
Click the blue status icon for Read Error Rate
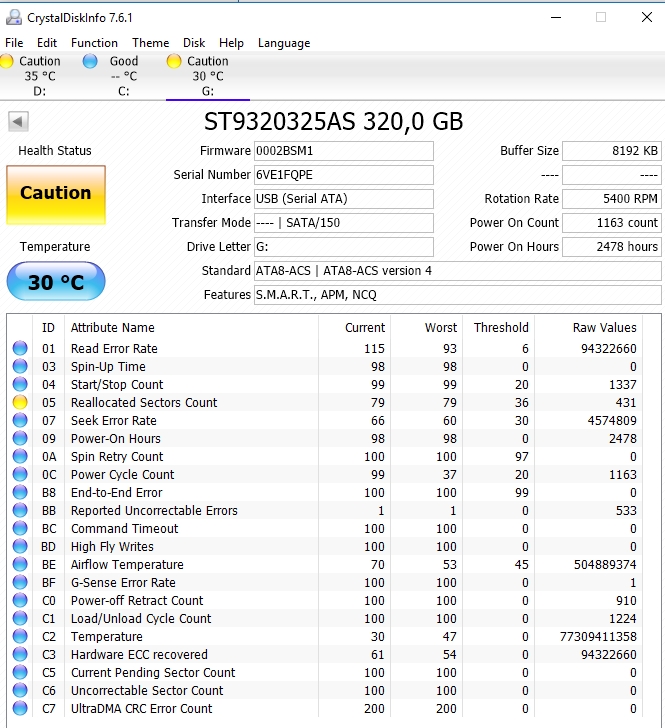[20, 349]
